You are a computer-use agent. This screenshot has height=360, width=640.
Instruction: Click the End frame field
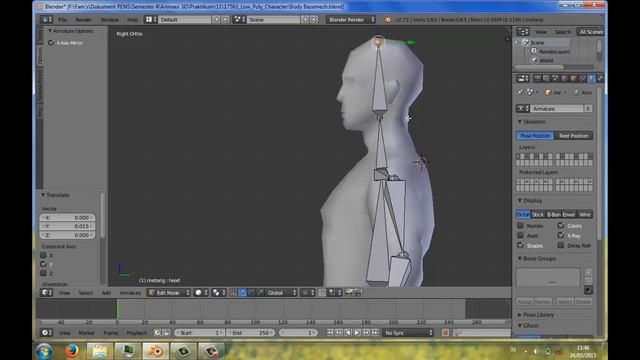point(251,333)
